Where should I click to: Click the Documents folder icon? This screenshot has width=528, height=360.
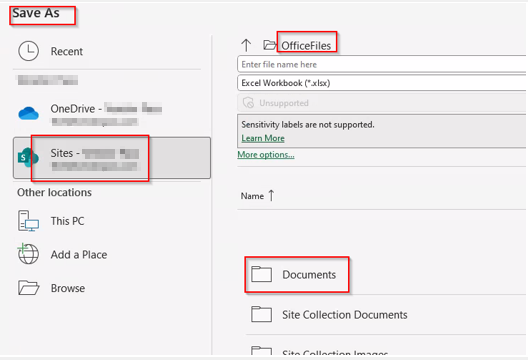tap(261, 274)
